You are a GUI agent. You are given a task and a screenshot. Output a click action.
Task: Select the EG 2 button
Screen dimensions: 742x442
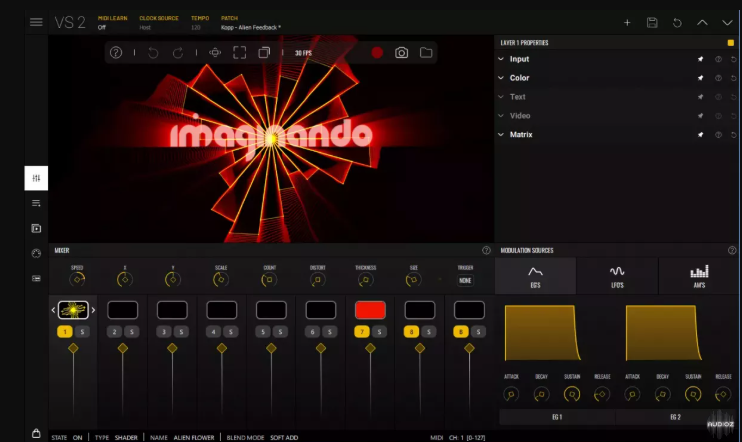click(x=676, y=415)
